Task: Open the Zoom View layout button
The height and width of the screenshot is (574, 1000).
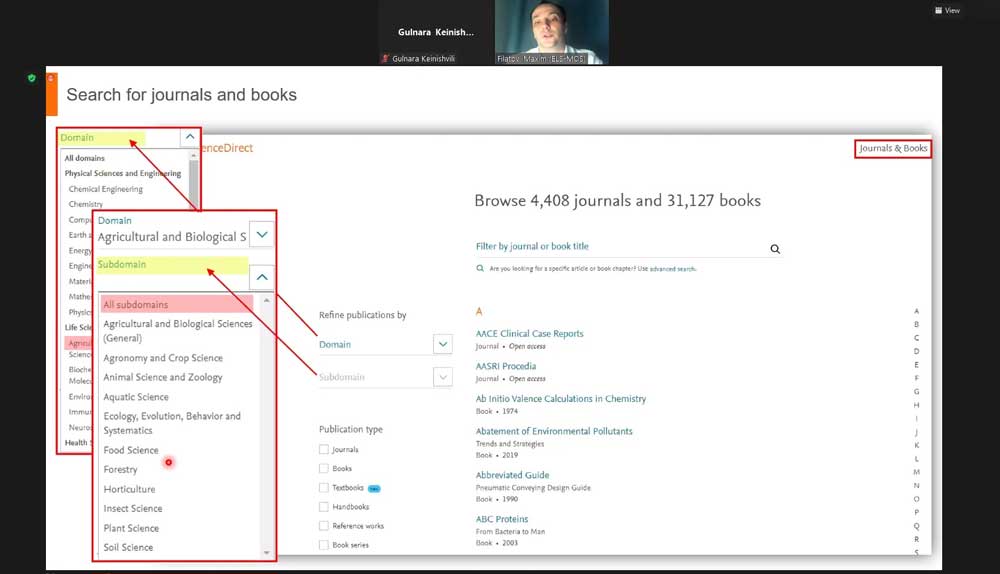Action: tap(946, 11)
